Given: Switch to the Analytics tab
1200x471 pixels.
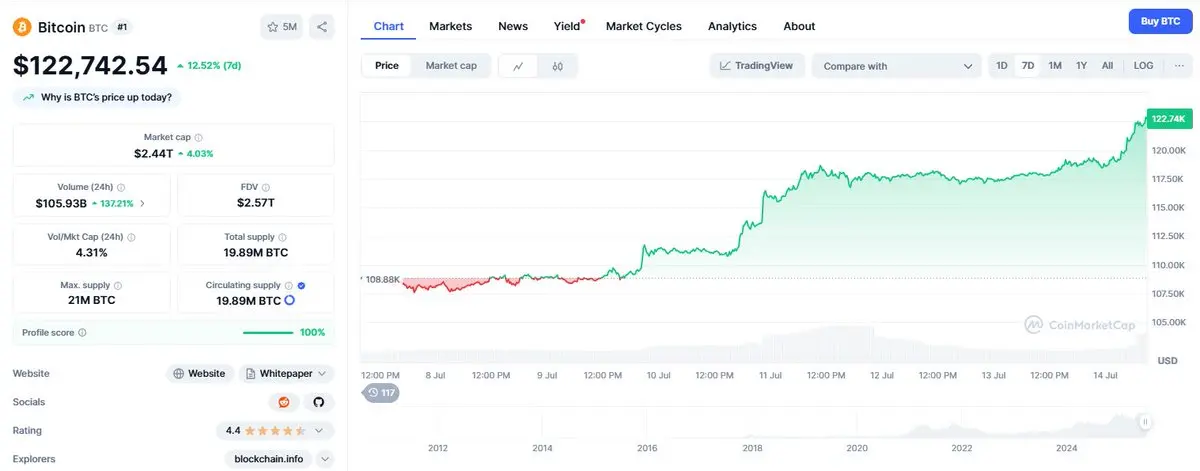Looking at the screenshot, I should click(x=732, y=26).
